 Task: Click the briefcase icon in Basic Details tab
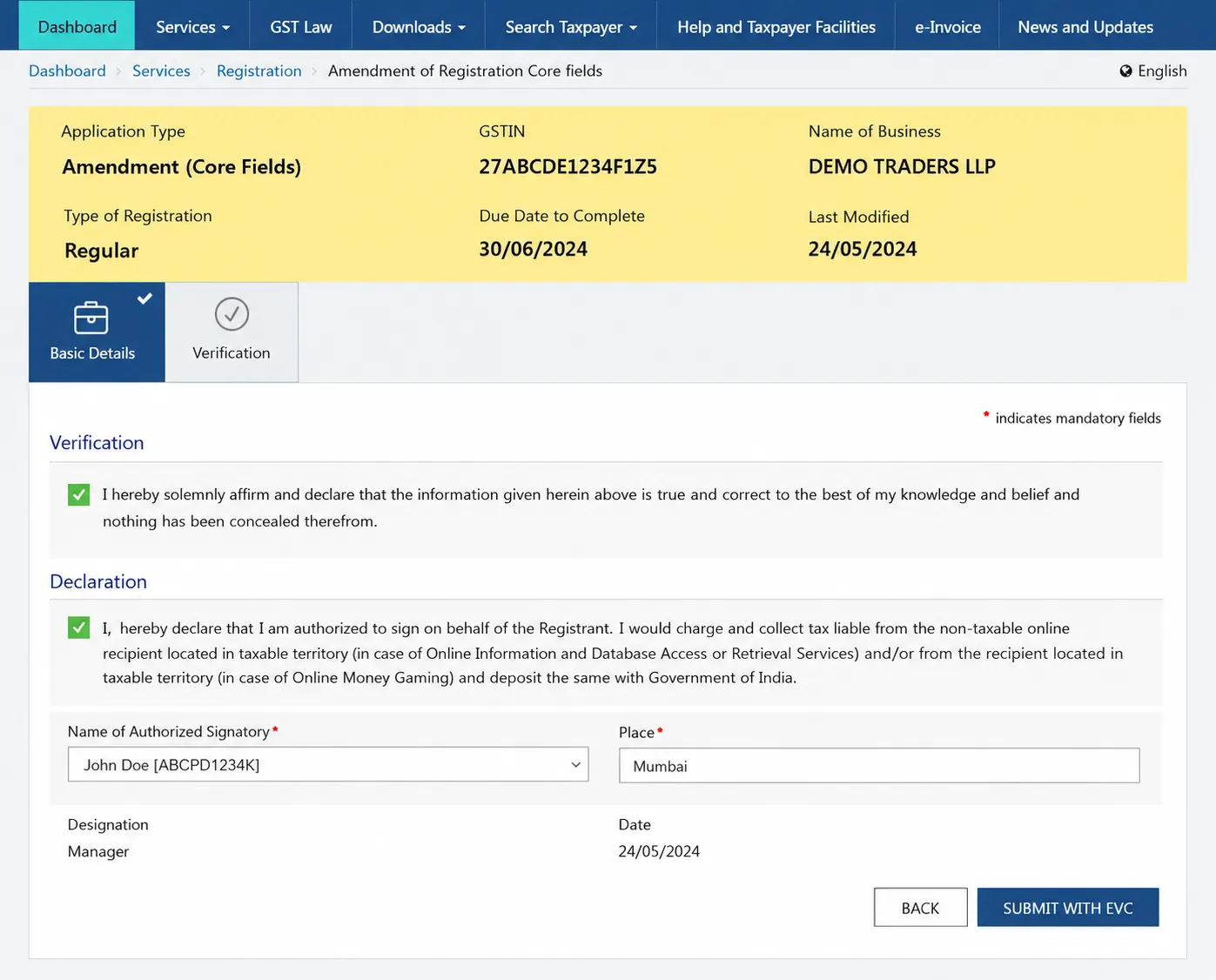point(91,318)
